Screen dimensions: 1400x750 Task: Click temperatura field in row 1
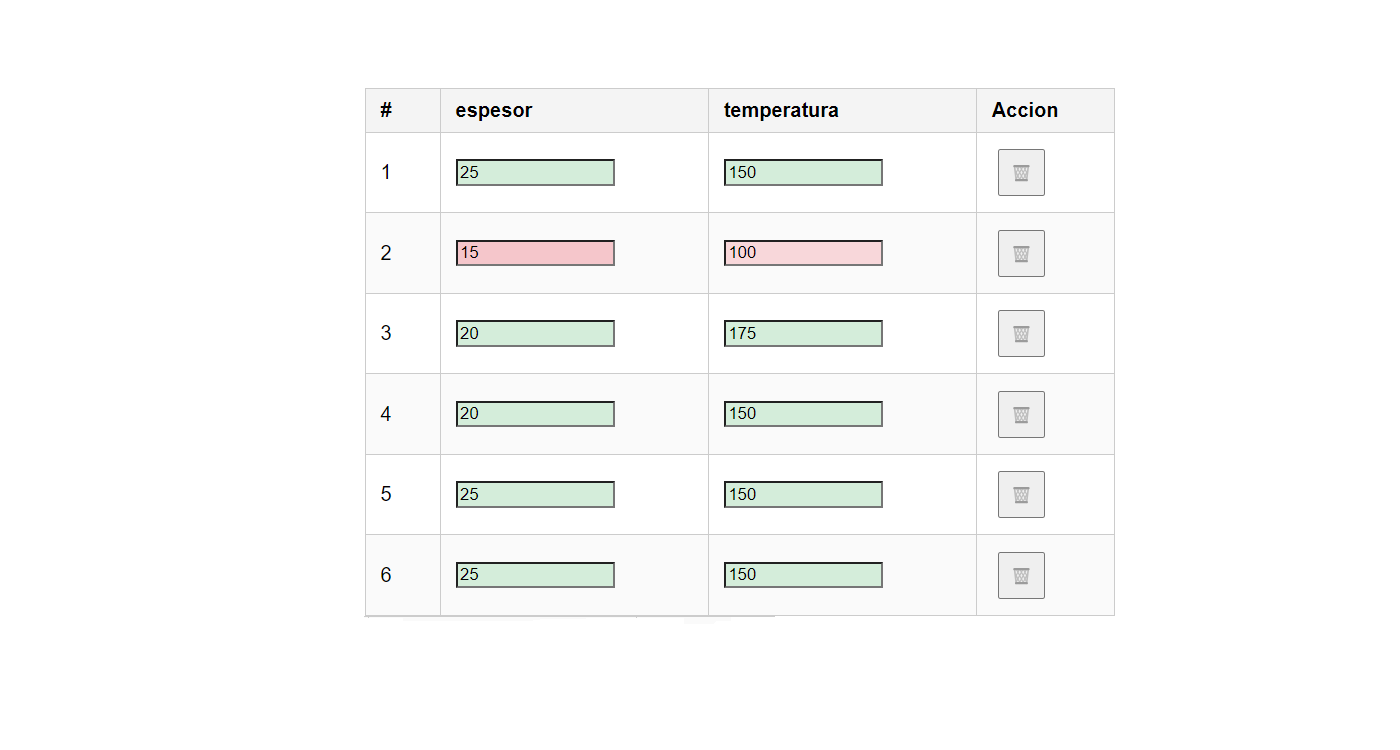[803, 173]
